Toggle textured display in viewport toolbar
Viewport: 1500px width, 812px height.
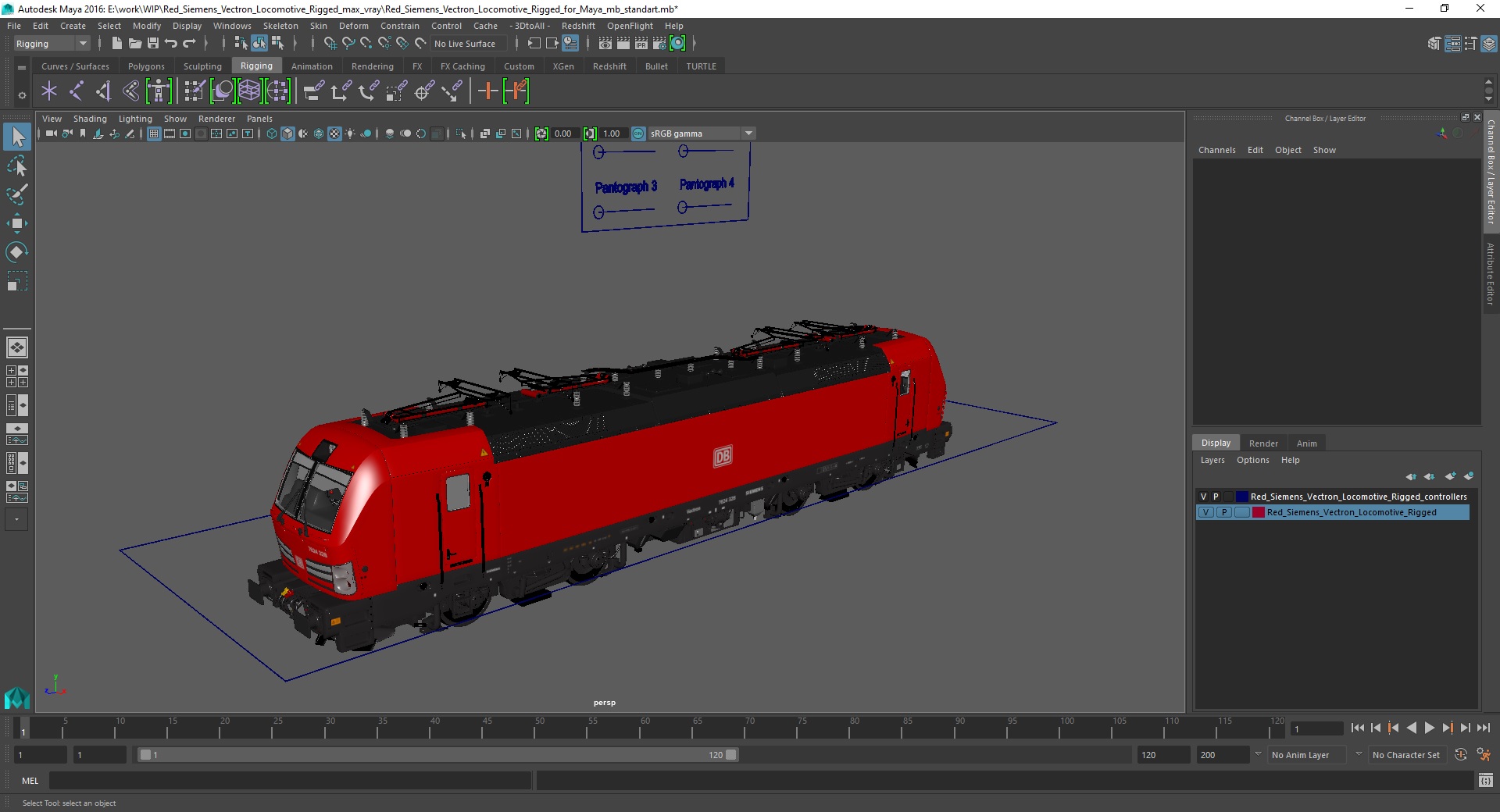[x=334, y=134]
